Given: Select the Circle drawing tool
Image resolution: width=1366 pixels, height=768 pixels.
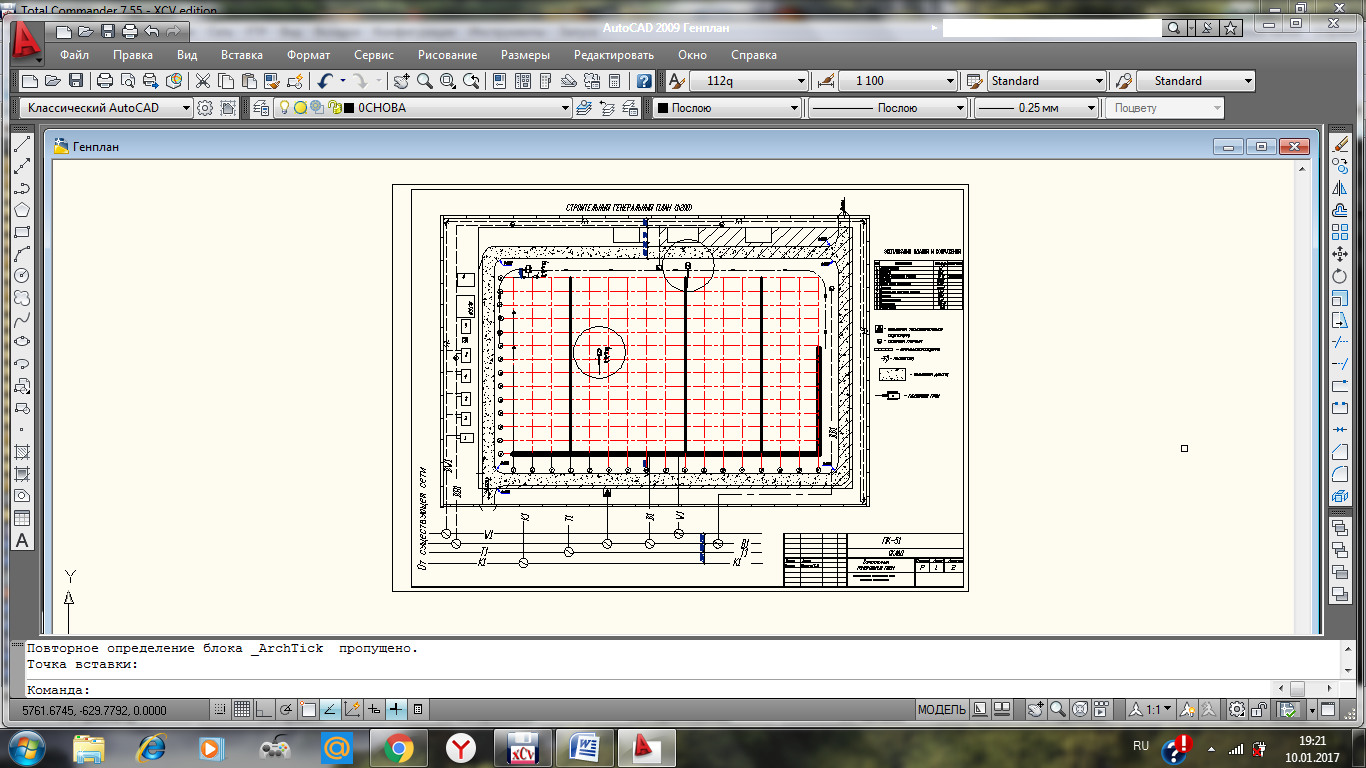Looking at the screenshot, I should pyautogui.click(x=22, y=276).
